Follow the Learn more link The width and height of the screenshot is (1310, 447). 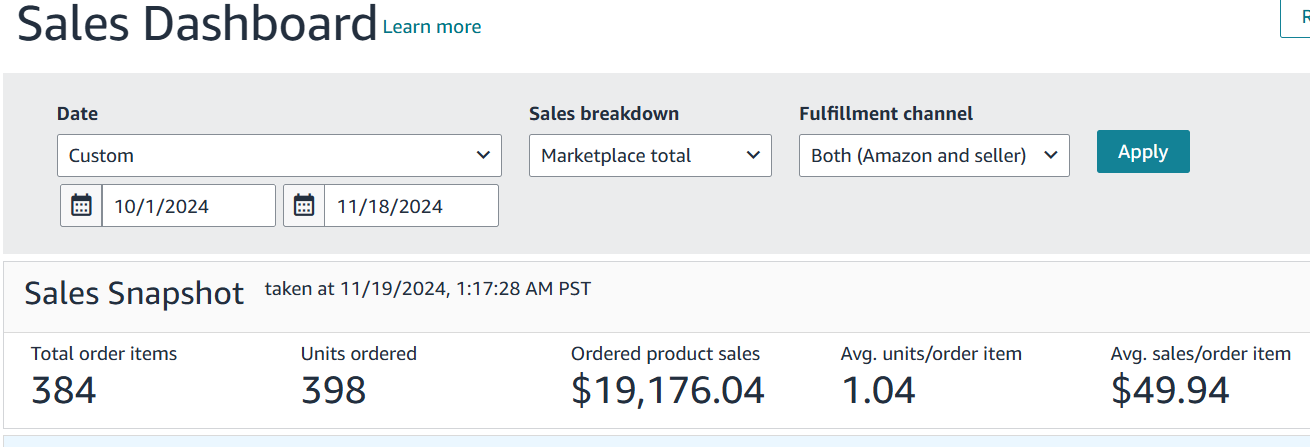[x=432, y=27]
